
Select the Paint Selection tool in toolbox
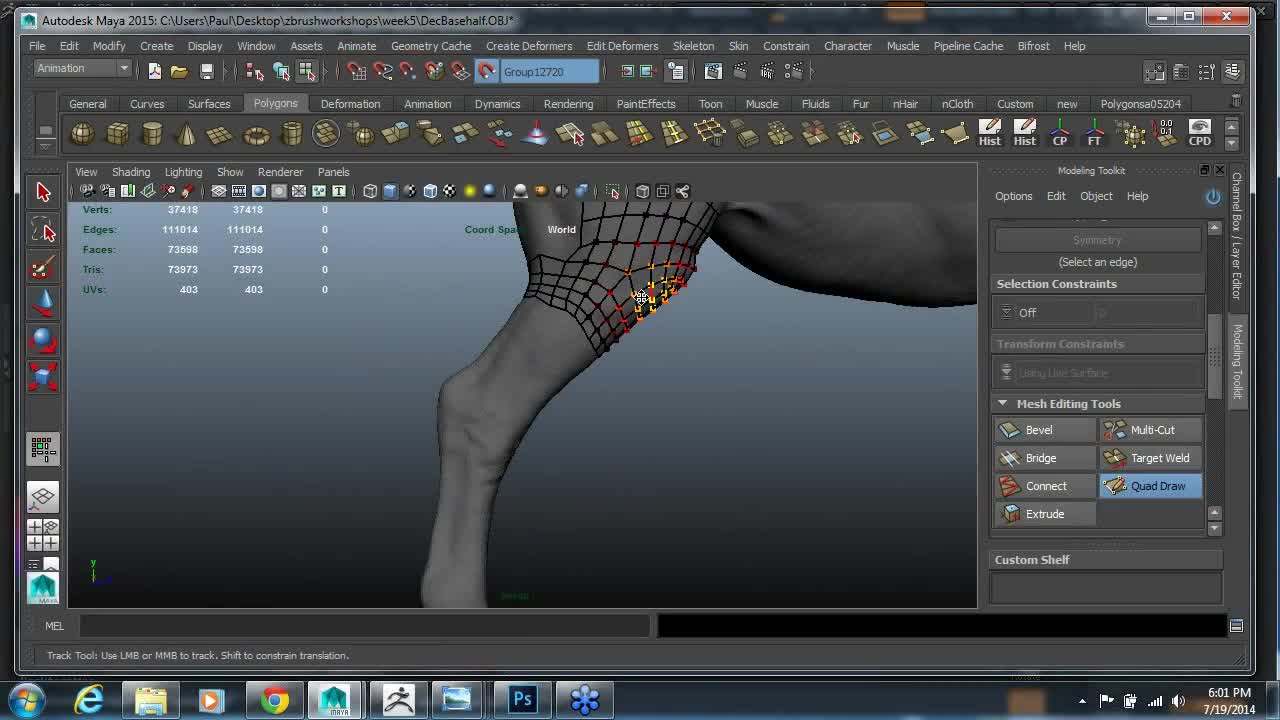coord(42,268)
